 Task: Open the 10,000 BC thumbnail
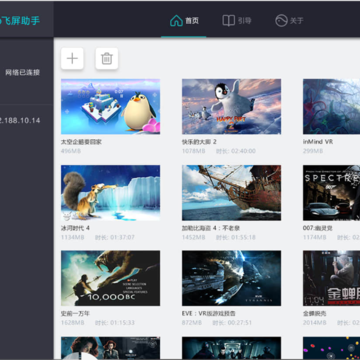coord(110,278)
